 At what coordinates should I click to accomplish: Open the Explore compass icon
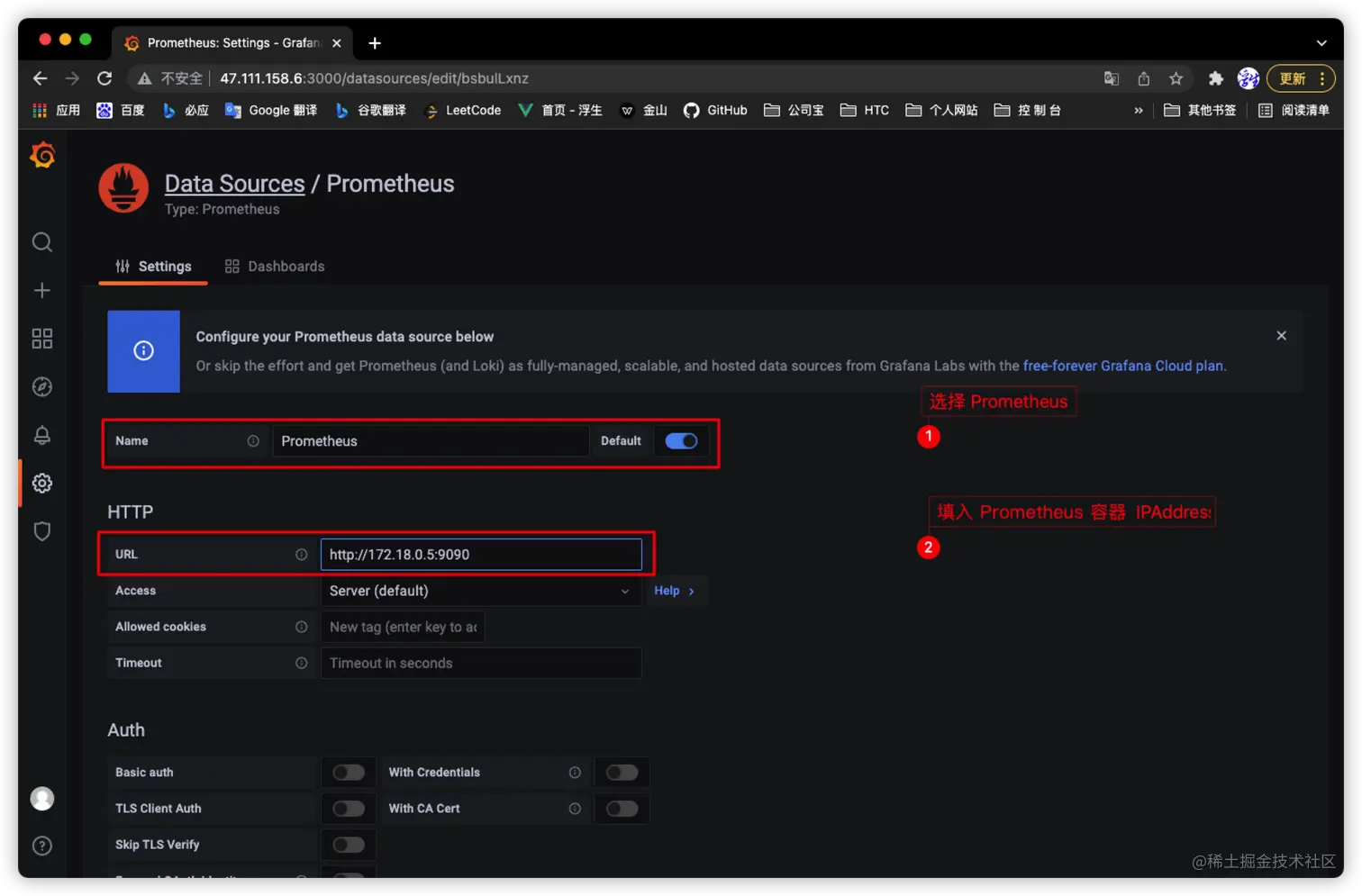coord(42,387)
